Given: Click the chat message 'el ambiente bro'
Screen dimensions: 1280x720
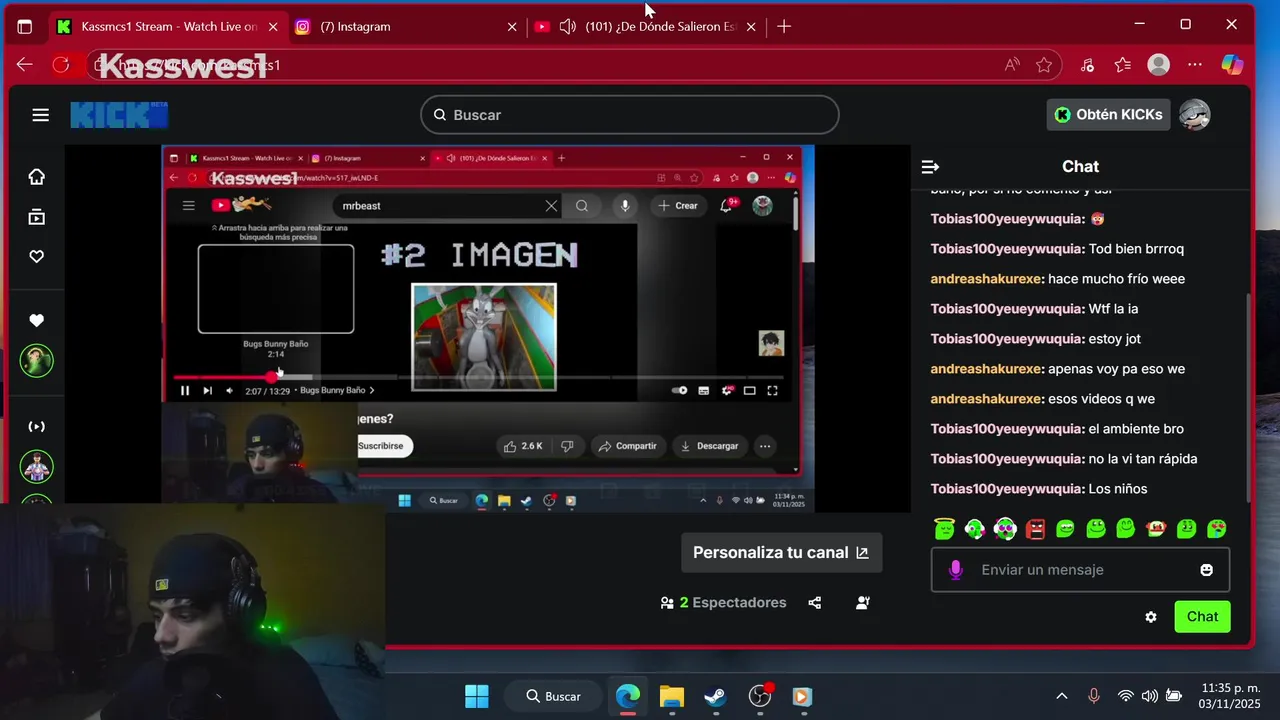Looking at the screenshot, I should coord(1136,429).
